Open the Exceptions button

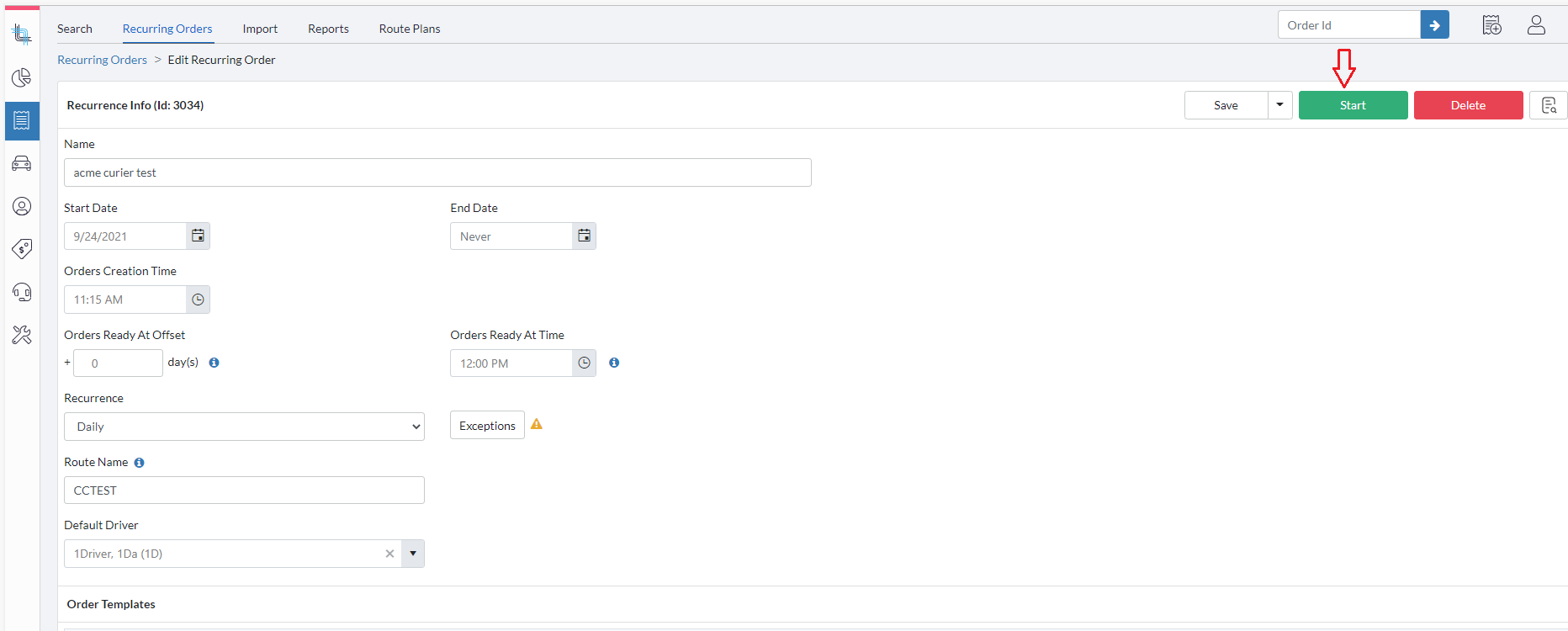coord(487,426)
